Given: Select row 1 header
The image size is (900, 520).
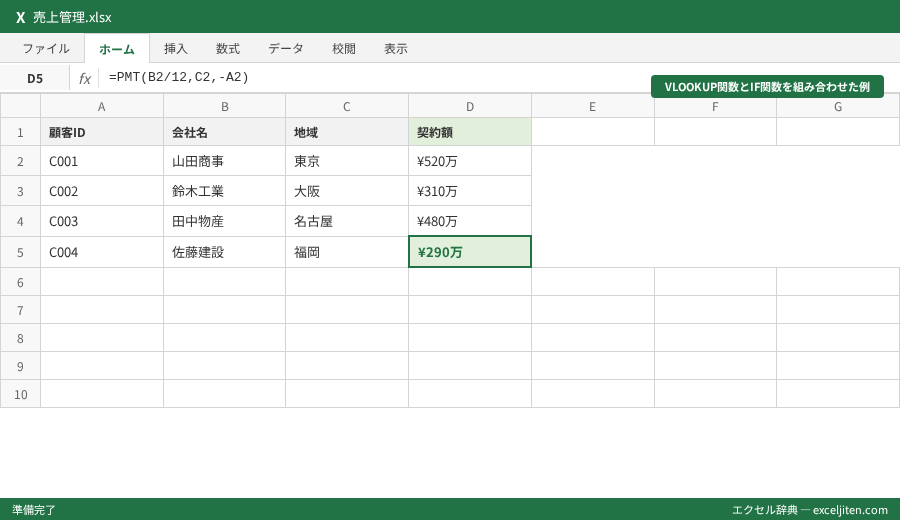Looking at the screenshot, I should [x=20, y=133].
